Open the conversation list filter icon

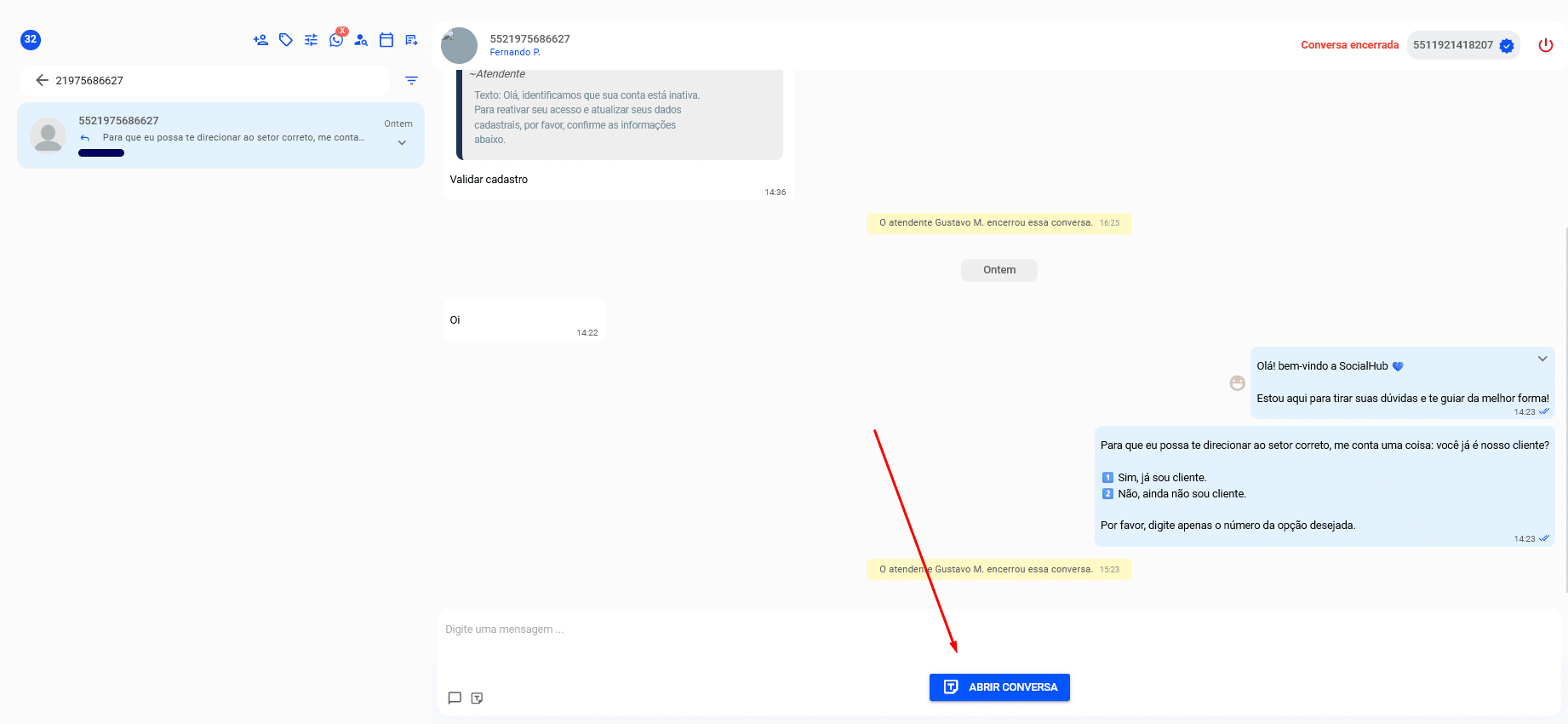pyautogui.click(x=411, y=81)
